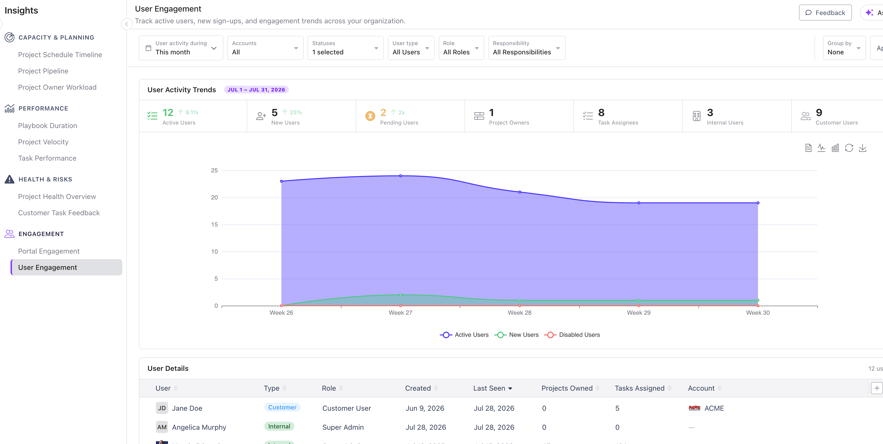The image size is (883, 444).
Task: Click the Project Owners icon
Action: point(479,116)
